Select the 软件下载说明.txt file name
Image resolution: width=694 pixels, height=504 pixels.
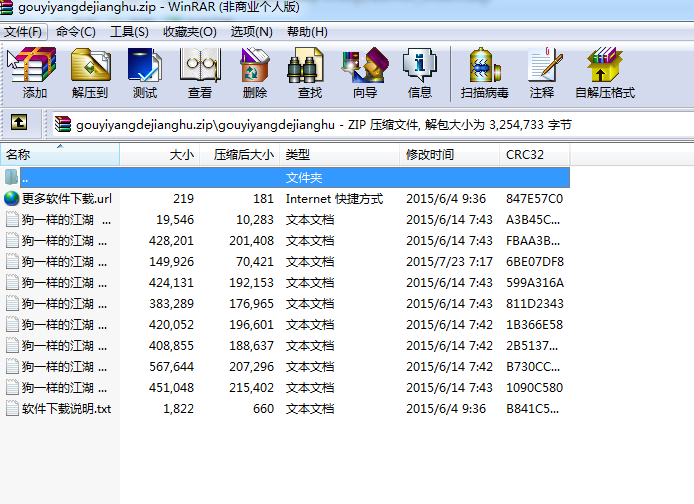[x=66, y=408]
